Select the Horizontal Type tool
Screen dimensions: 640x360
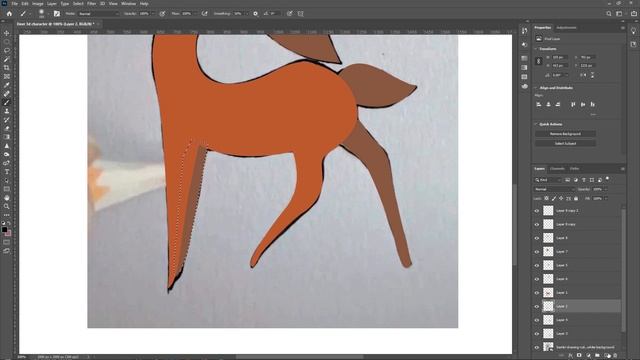tap(7, 172)
